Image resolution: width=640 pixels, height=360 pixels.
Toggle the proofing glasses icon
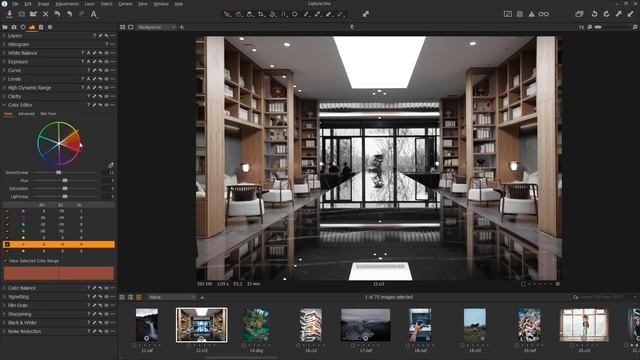pos(544,14)
